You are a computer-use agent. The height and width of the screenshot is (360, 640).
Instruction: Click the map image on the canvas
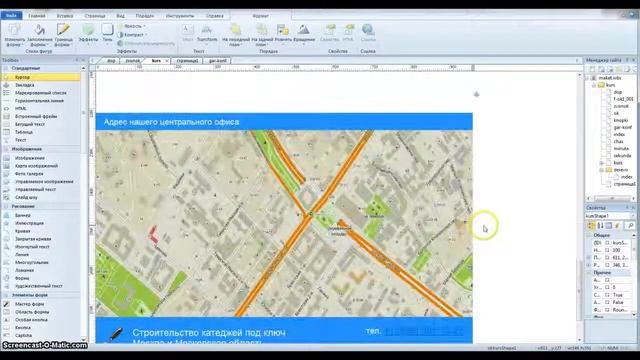click(x=284, y=223)
